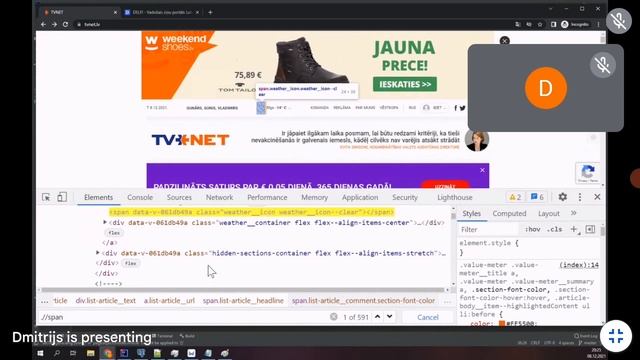640x360 pixels.
Task: Switch to the DELFI browser tab
Action: click(x=161, y=12)
